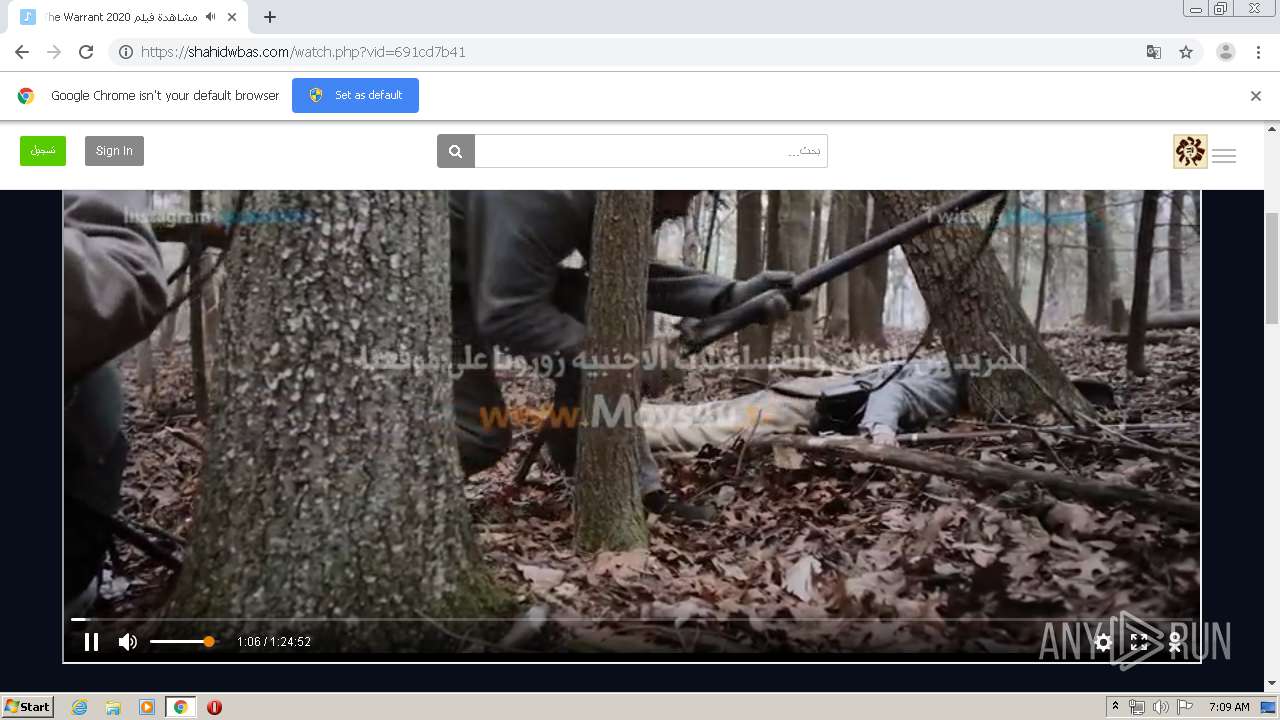Select The Warrant 2020 browser tab
Screen dimensions: 1280x720
point(130,17)
